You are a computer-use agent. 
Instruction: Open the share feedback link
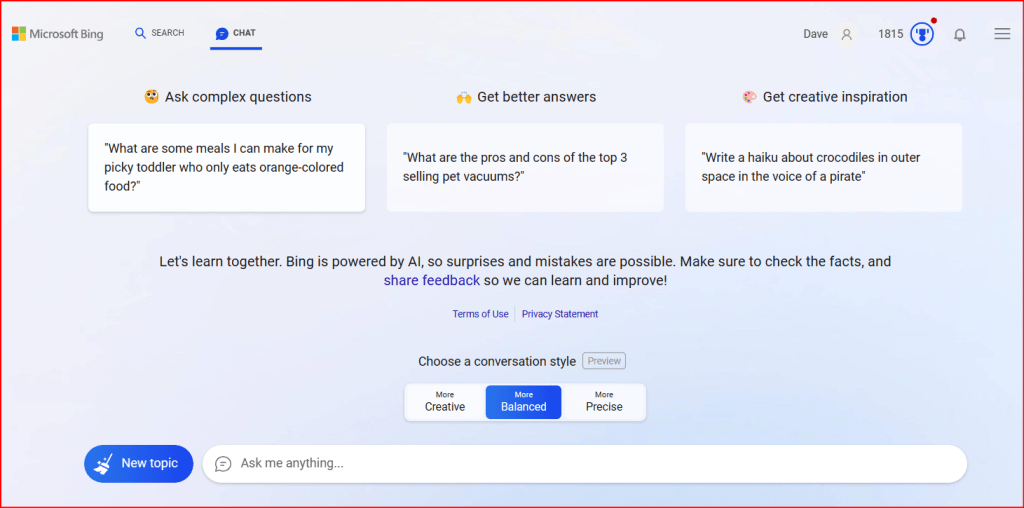(x=431, y=281)
